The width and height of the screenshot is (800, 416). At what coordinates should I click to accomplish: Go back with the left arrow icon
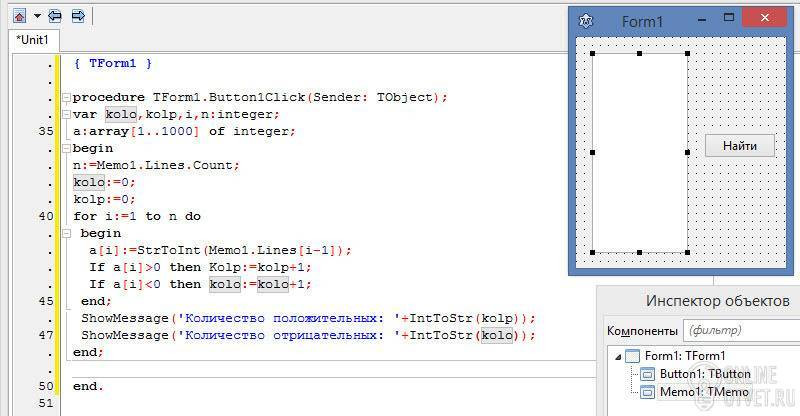[55, 16]
